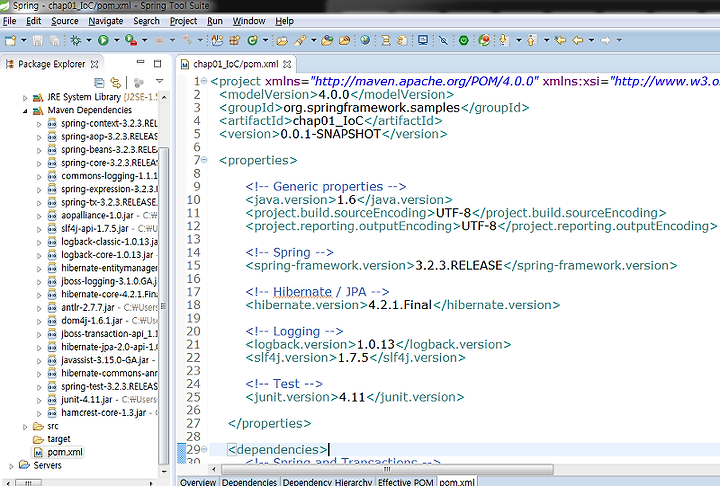Expand the JRE System Library node
720x486 pixels.
pos(25,97)
